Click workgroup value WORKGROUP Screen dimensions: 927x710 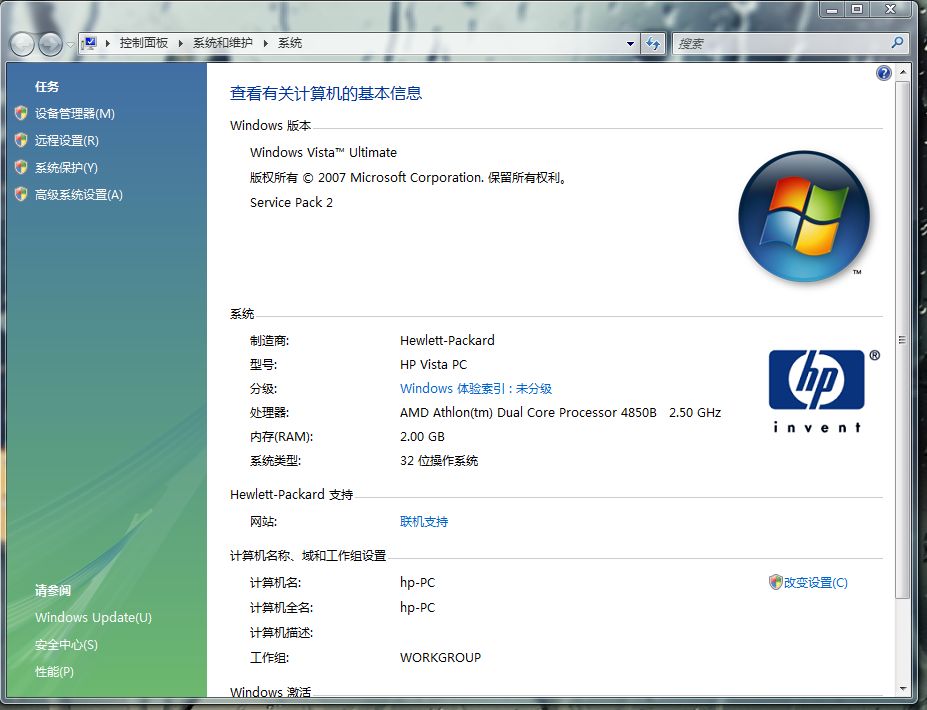(x=440, y=657)
